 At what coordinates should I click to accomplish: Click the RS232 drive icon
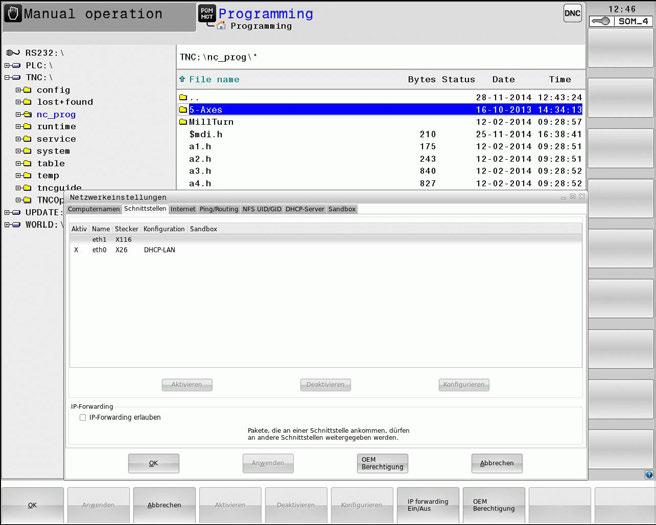pos(13,53)
